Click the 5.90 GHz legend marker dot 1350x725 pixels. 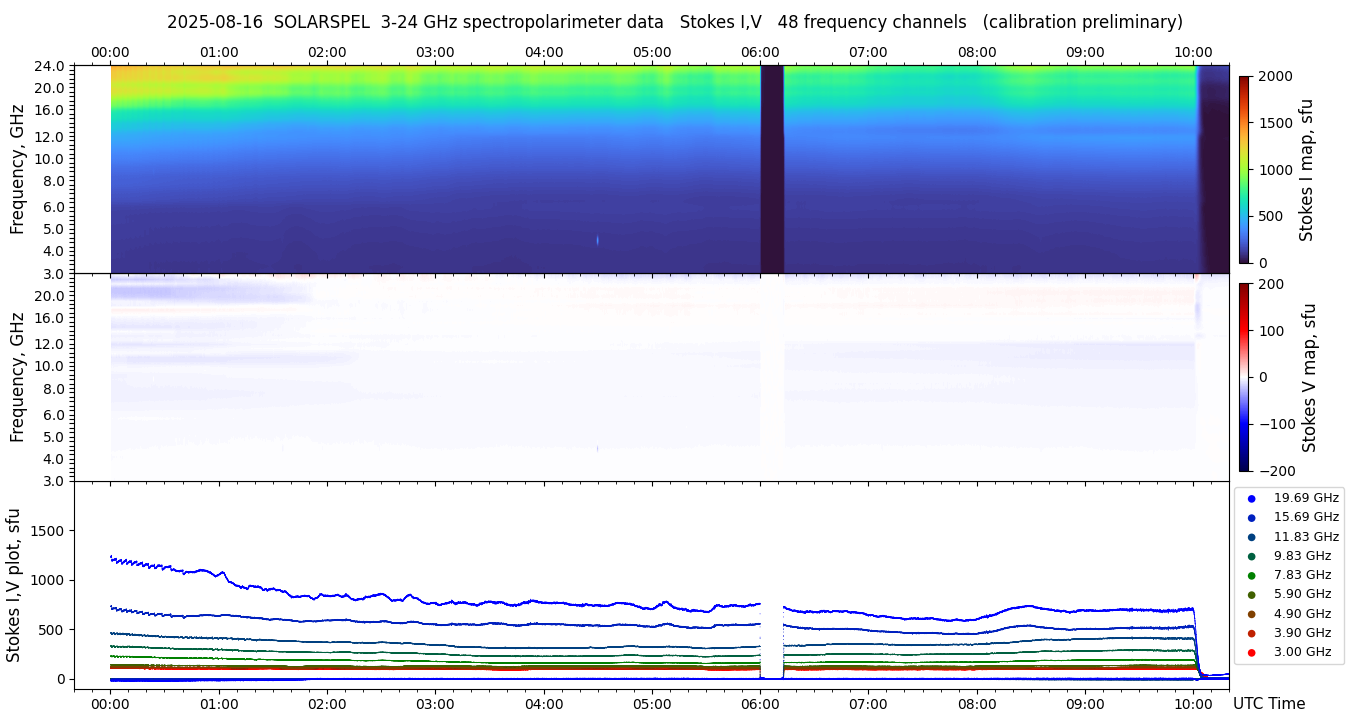tap(1251, 595)
